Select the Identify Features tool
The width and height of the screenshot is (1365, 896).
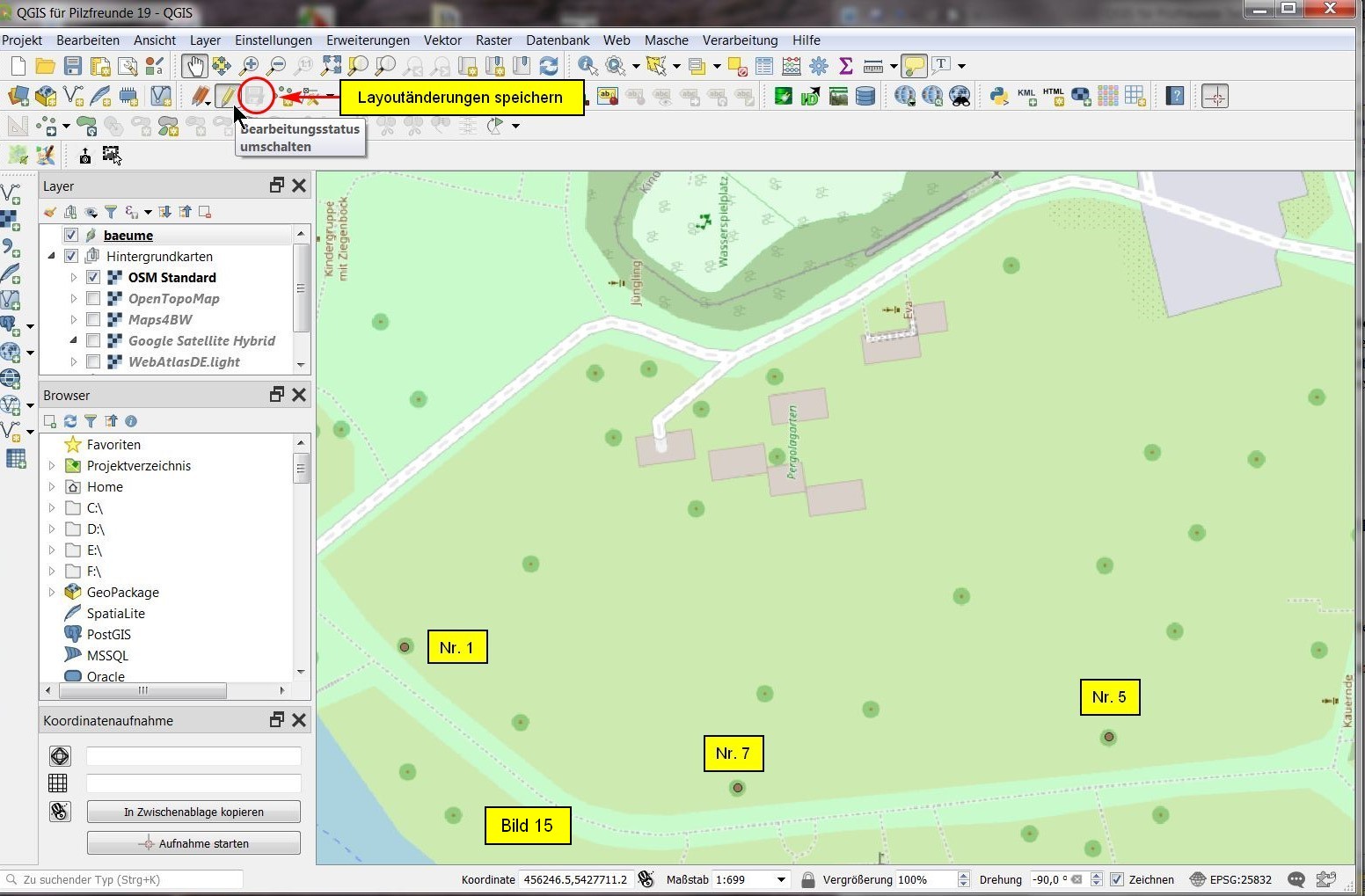(x=587, y=66)
